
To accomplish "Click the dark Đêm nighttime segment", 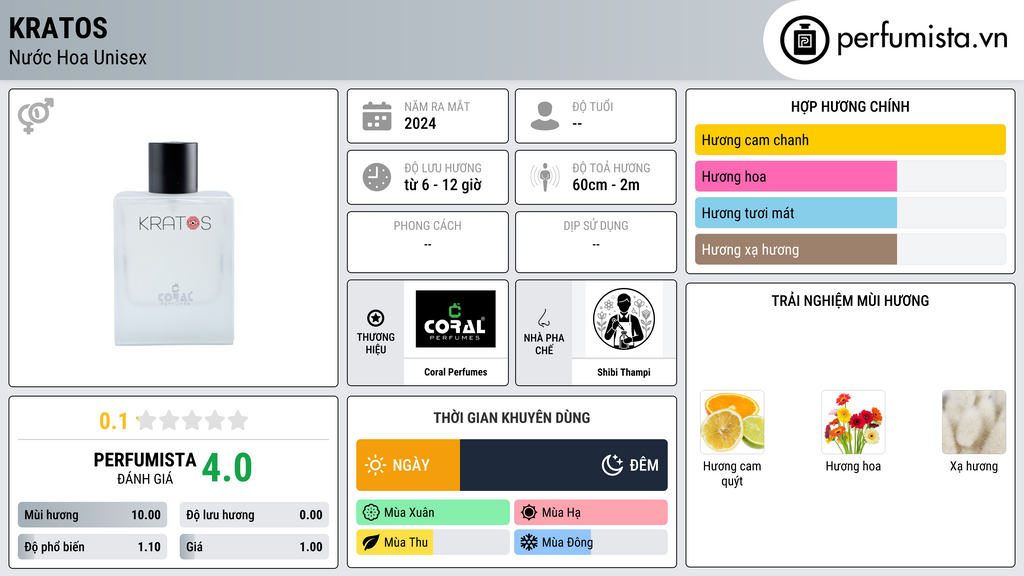I will point(564,465).
